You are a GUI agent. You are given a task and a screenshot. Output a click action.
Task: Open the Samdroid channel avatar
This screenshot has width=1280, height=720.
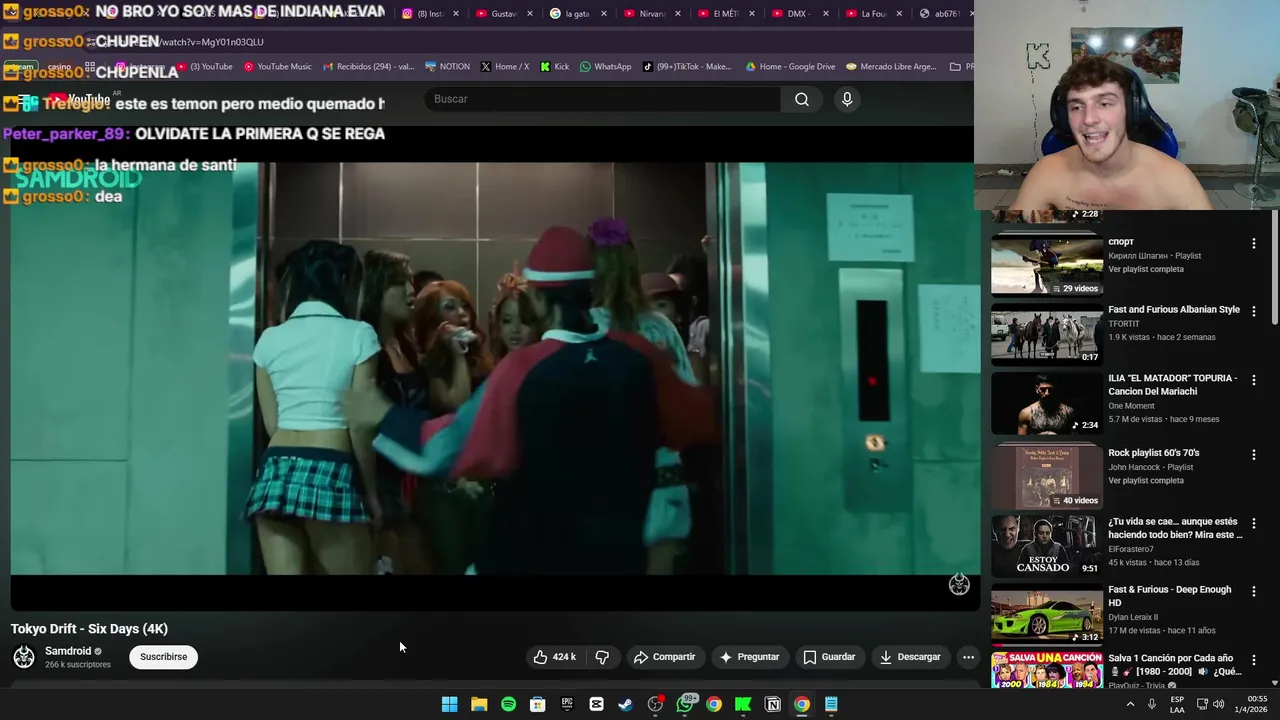point(24,657)
